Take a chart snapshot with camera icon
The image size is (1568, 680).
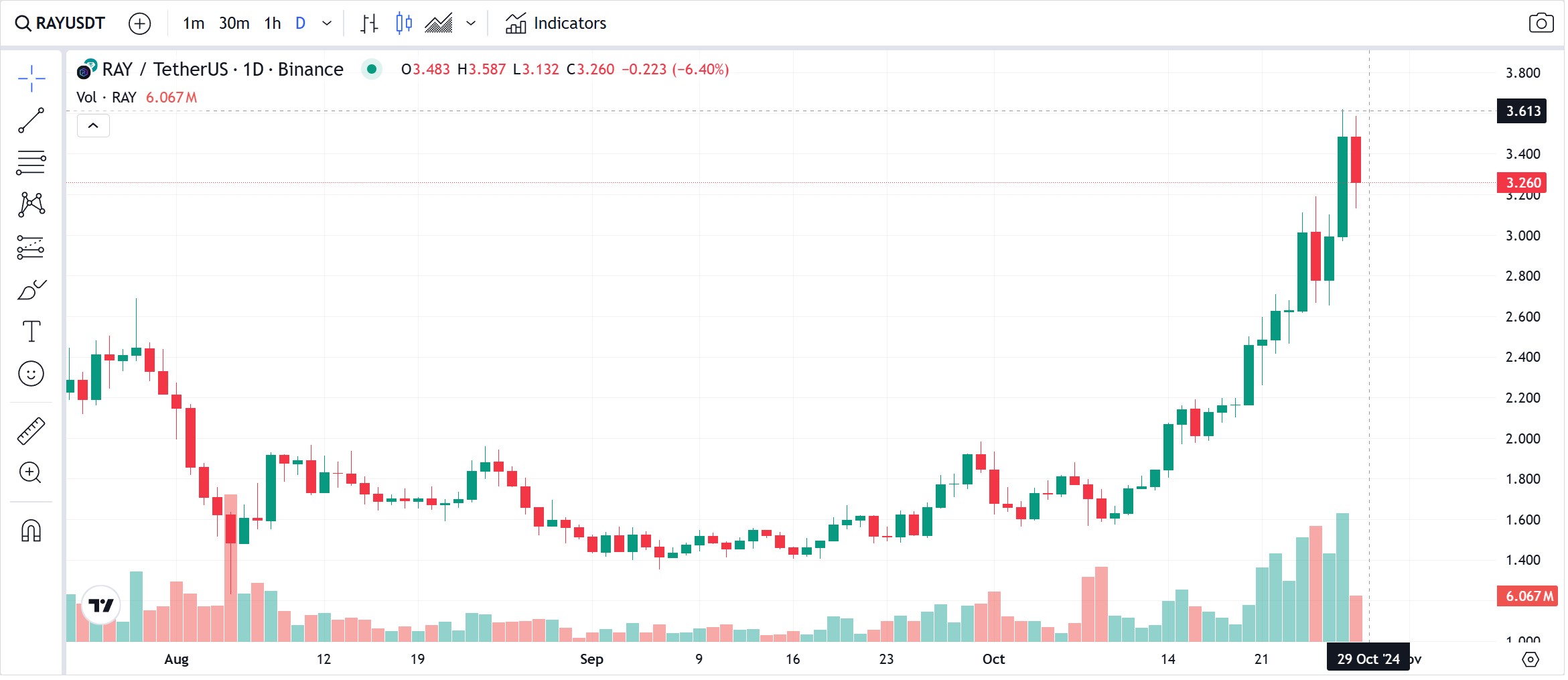(x=1541, y=23)
